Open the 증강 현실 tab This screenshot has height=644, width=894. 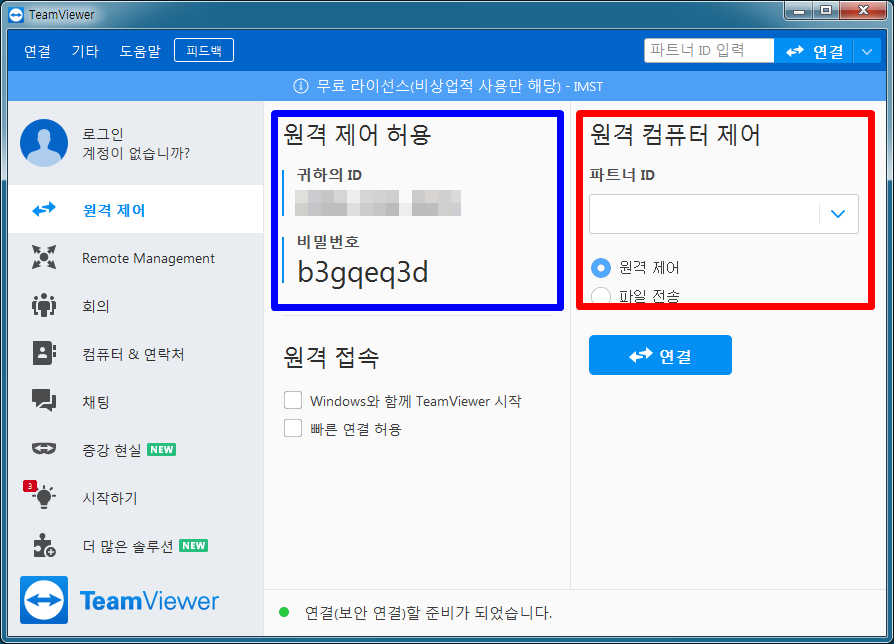(x=136, y=449)
